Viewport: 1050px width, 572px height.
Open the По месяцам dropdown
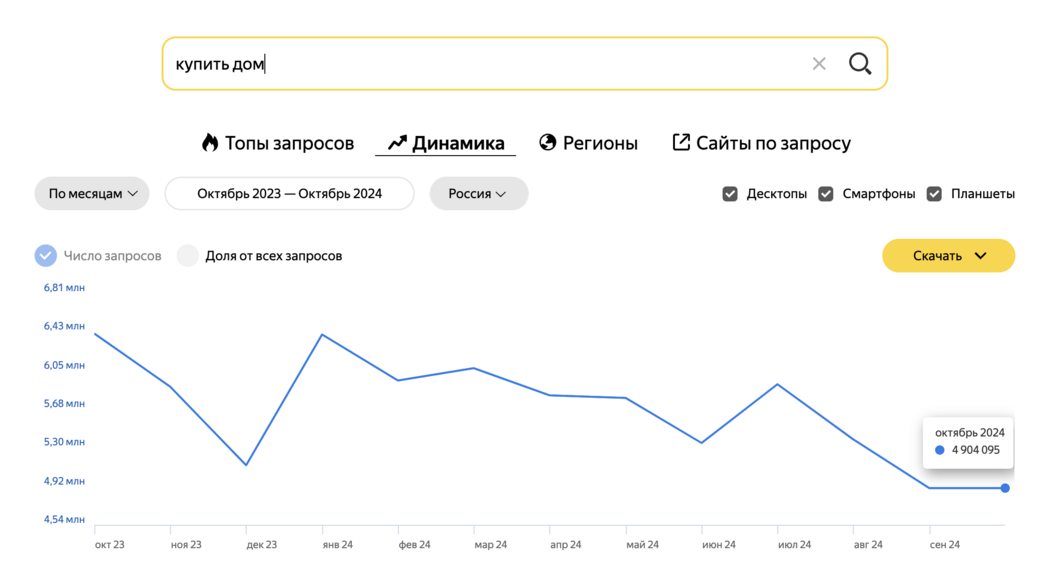pos(92,194)
